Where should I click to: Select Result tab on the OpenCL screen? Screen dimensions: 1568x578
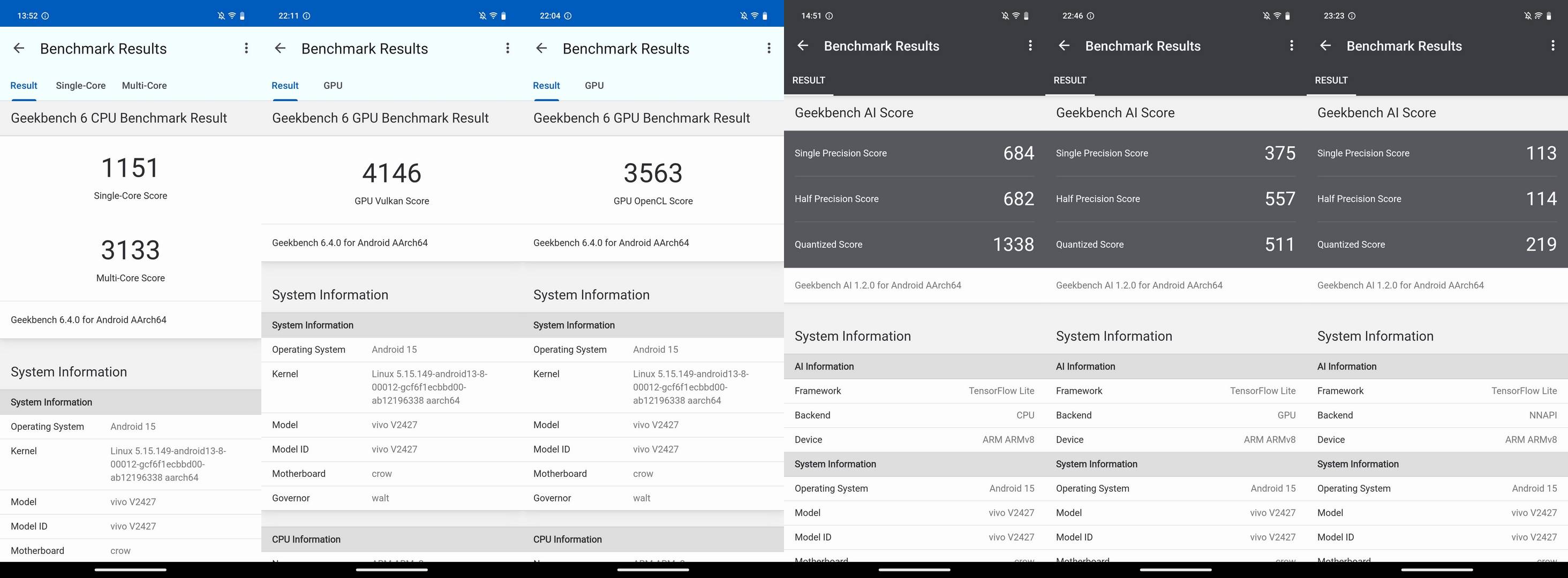(546, 86)
